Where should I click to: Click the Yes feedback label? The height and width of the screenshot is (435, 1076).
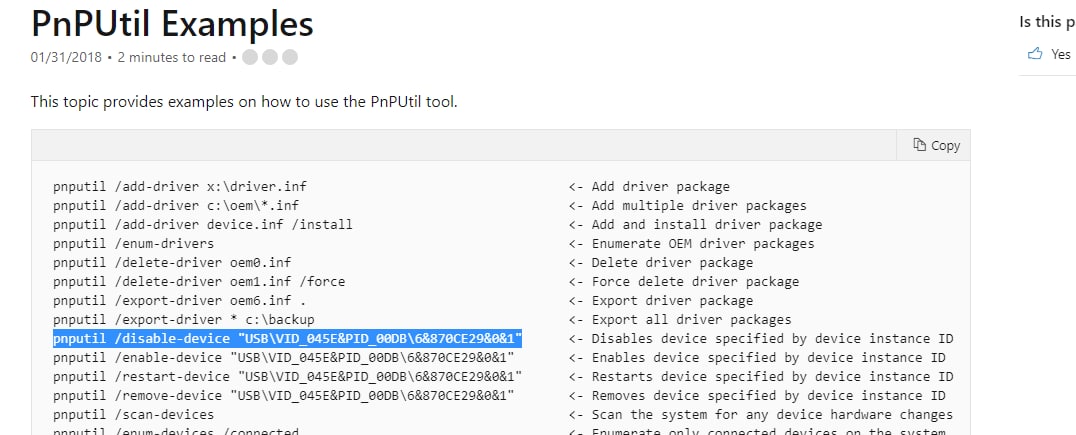(1060, 54)
